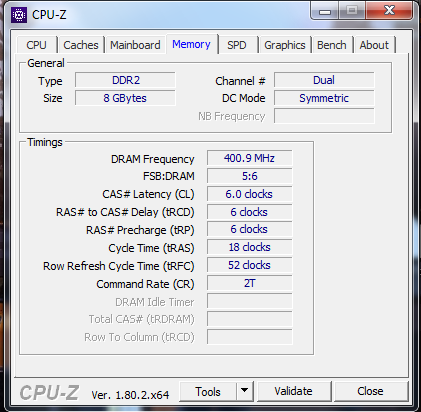
Task: Go to the SPD tab
Action: 237,45
